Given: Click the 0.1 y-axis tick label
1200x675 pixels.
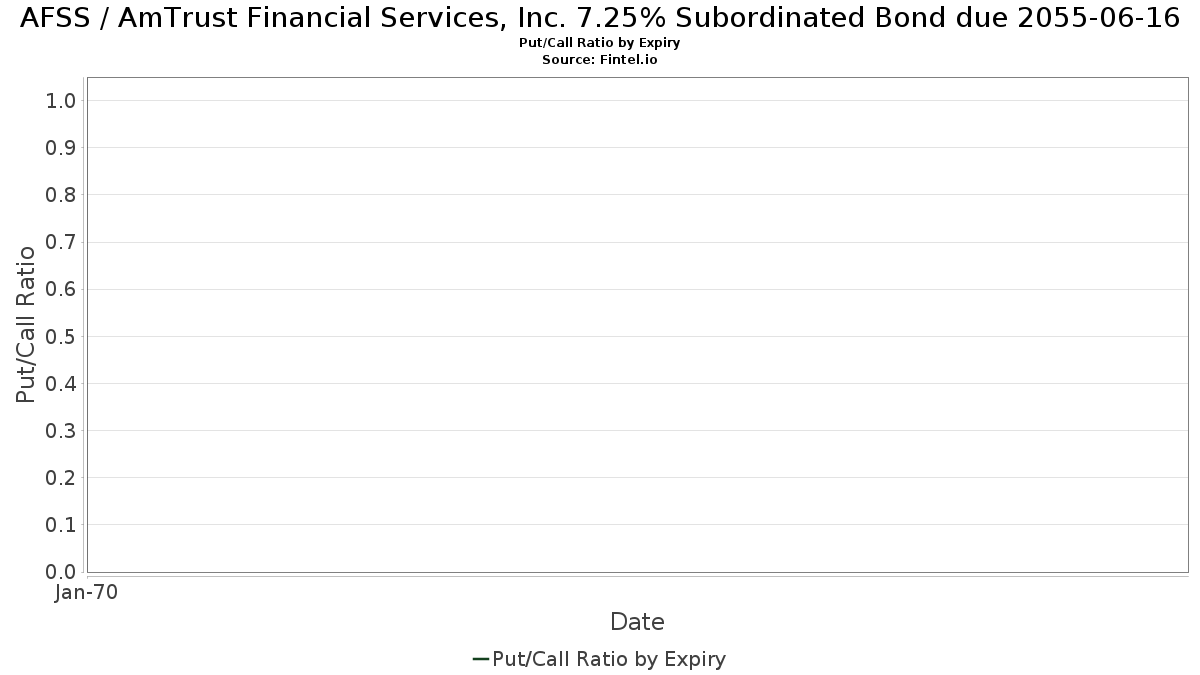Looking at the screenshot, I should [x=61, y=525].
